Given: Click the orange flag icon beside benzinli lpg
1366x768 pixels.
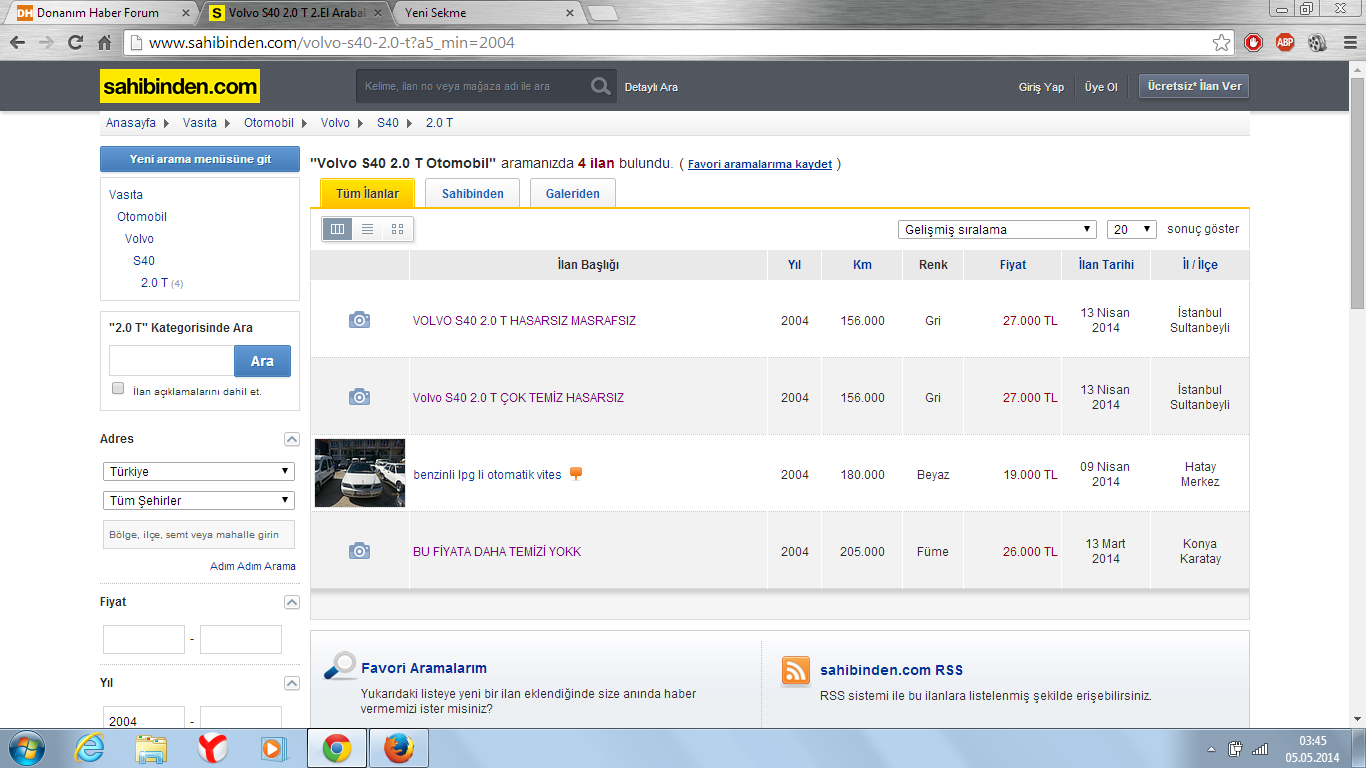Looking at the screenshot, I should coord(576,474).
